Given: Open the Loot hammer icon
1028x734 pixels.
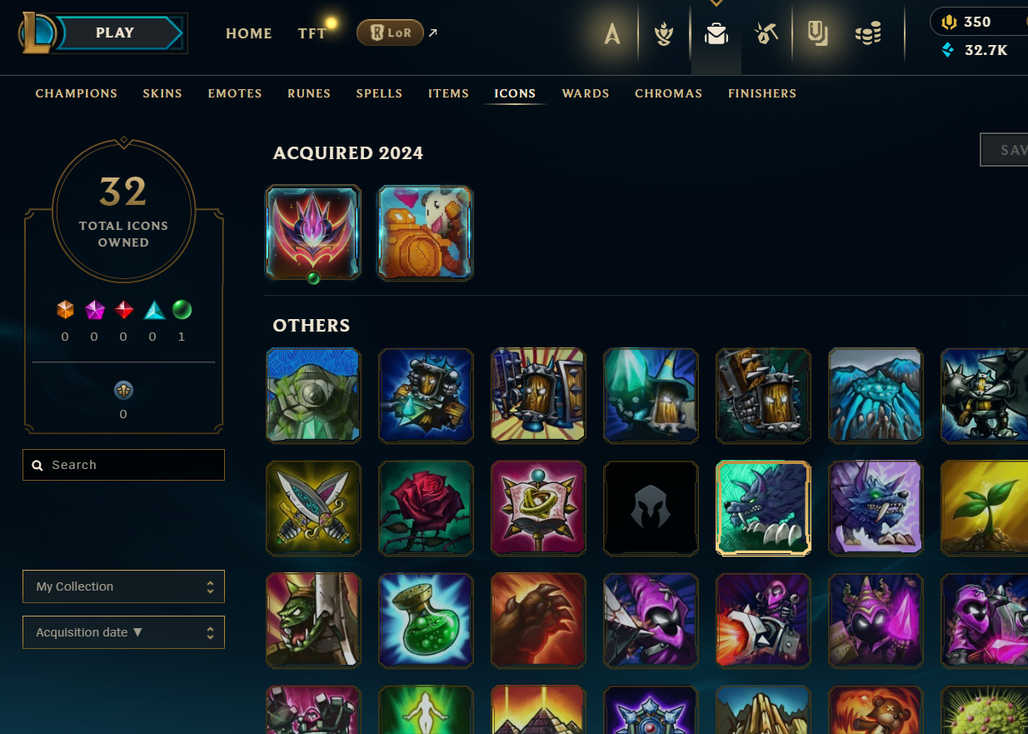Looking at the screenshot, I should click(766, 33).
